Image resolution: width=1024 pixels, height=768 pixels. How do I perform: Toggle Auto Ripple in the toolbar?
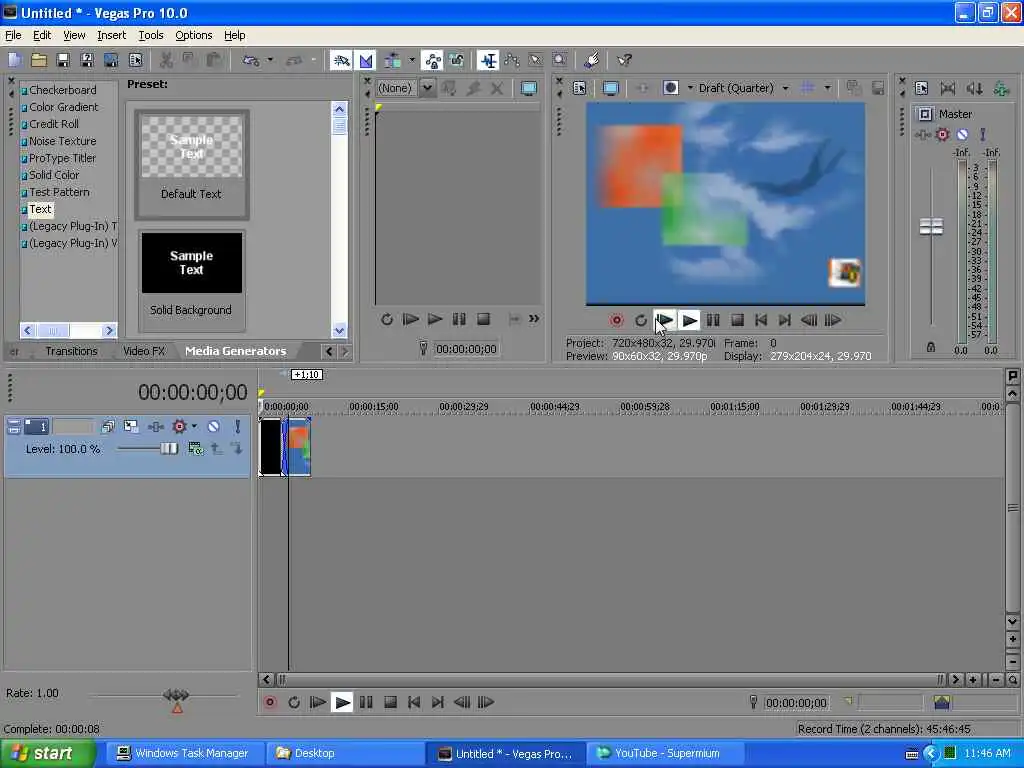pos(393,61)
